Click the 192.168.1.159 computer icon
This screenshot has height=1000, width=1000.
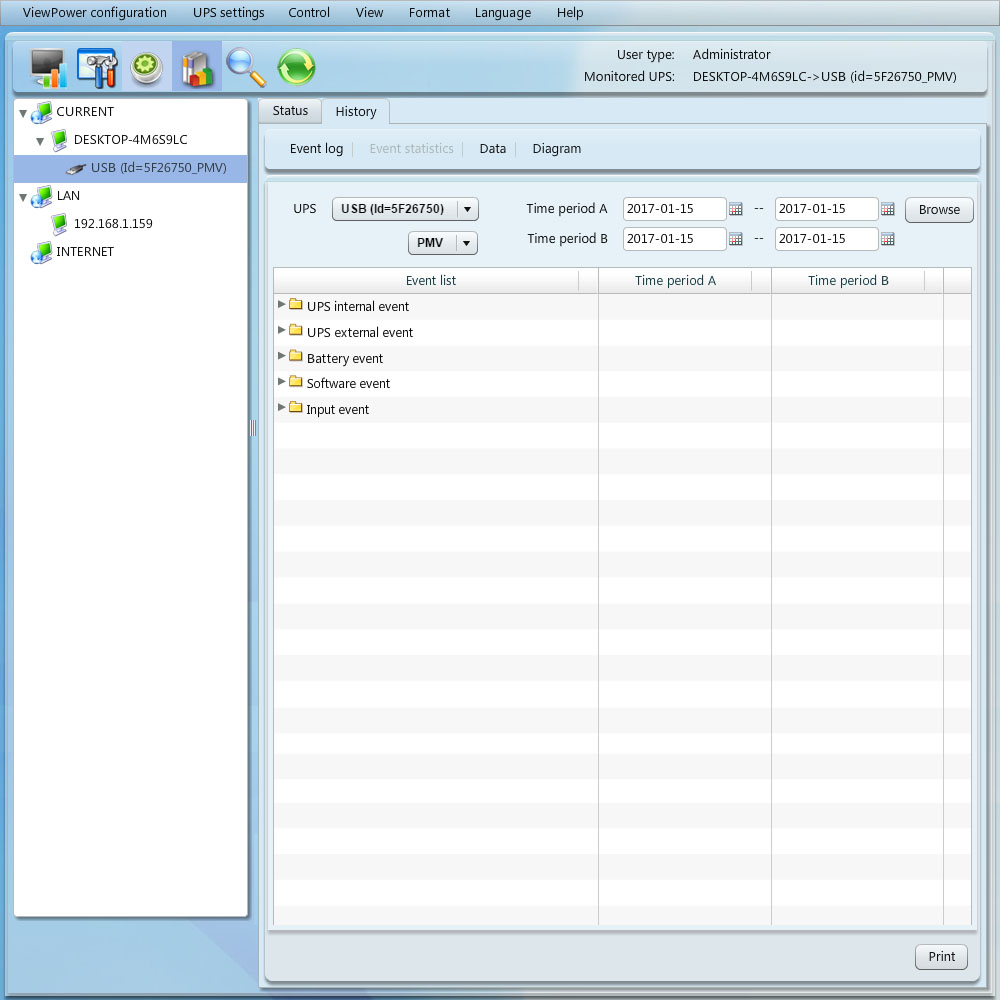coord(59,224)
